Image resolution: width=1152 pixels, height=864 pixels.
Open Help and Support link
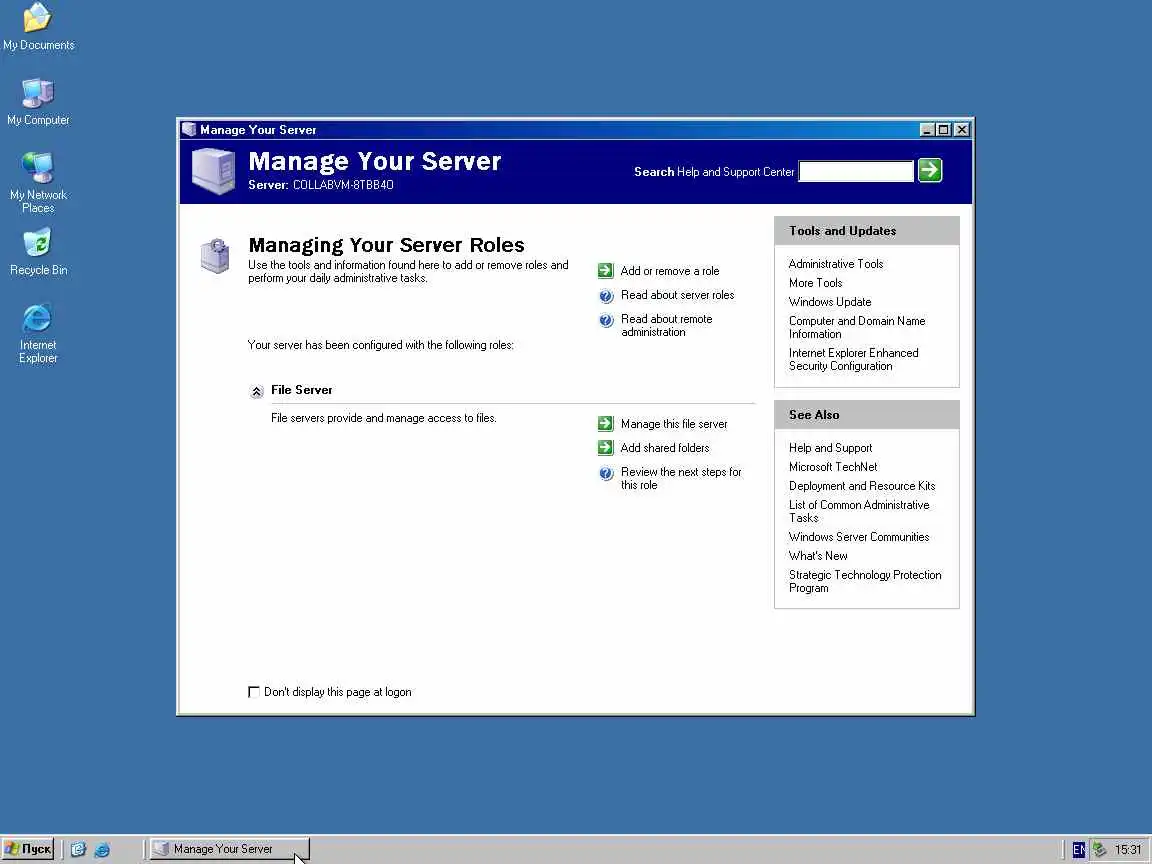tap(830, 447)
